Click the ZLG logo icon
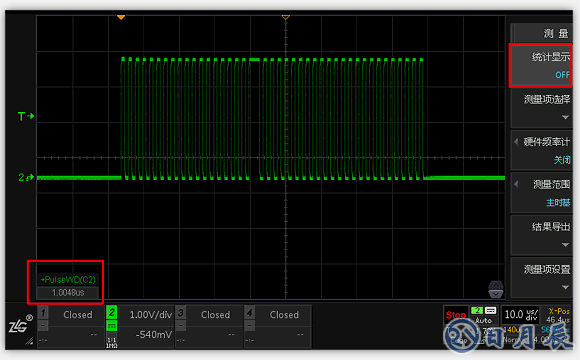 (18, 326)
